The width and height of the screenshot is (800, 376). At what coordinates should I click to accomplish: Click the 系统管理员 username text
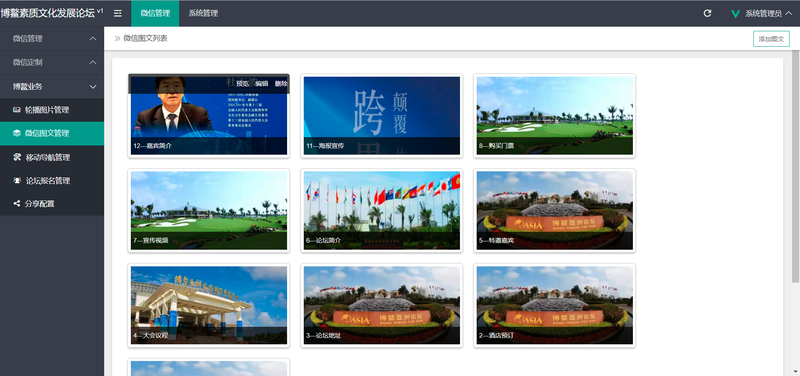click(x=763, y=14)
